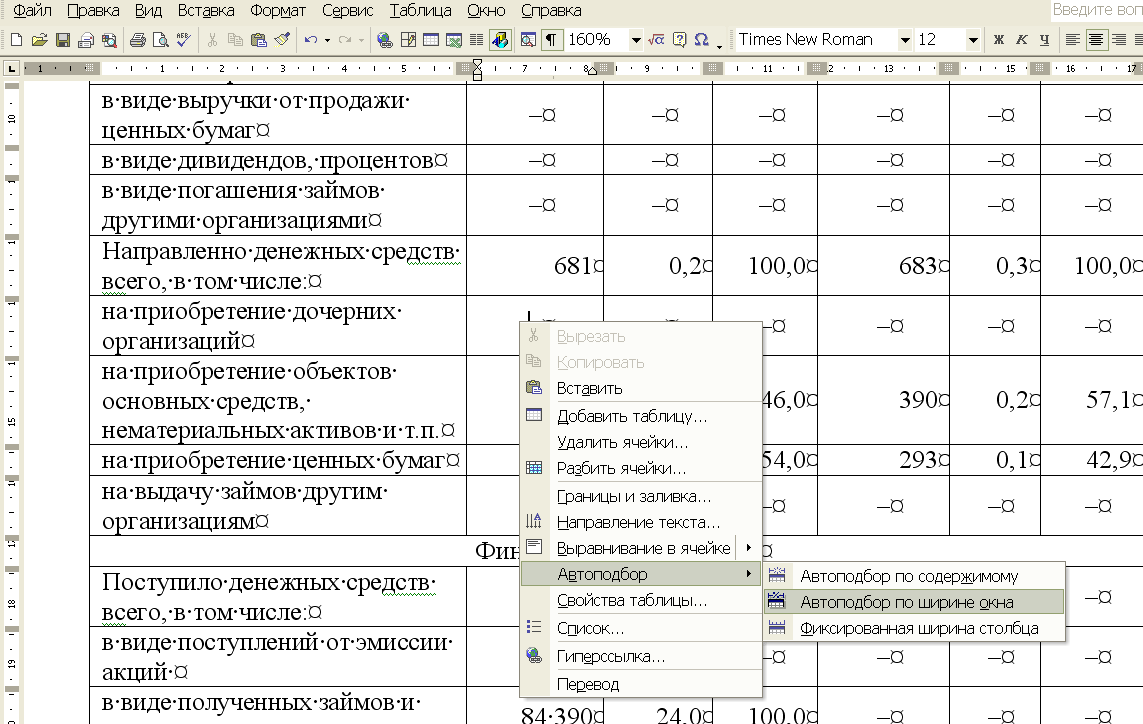Open the Окно menu

(486, 10)
